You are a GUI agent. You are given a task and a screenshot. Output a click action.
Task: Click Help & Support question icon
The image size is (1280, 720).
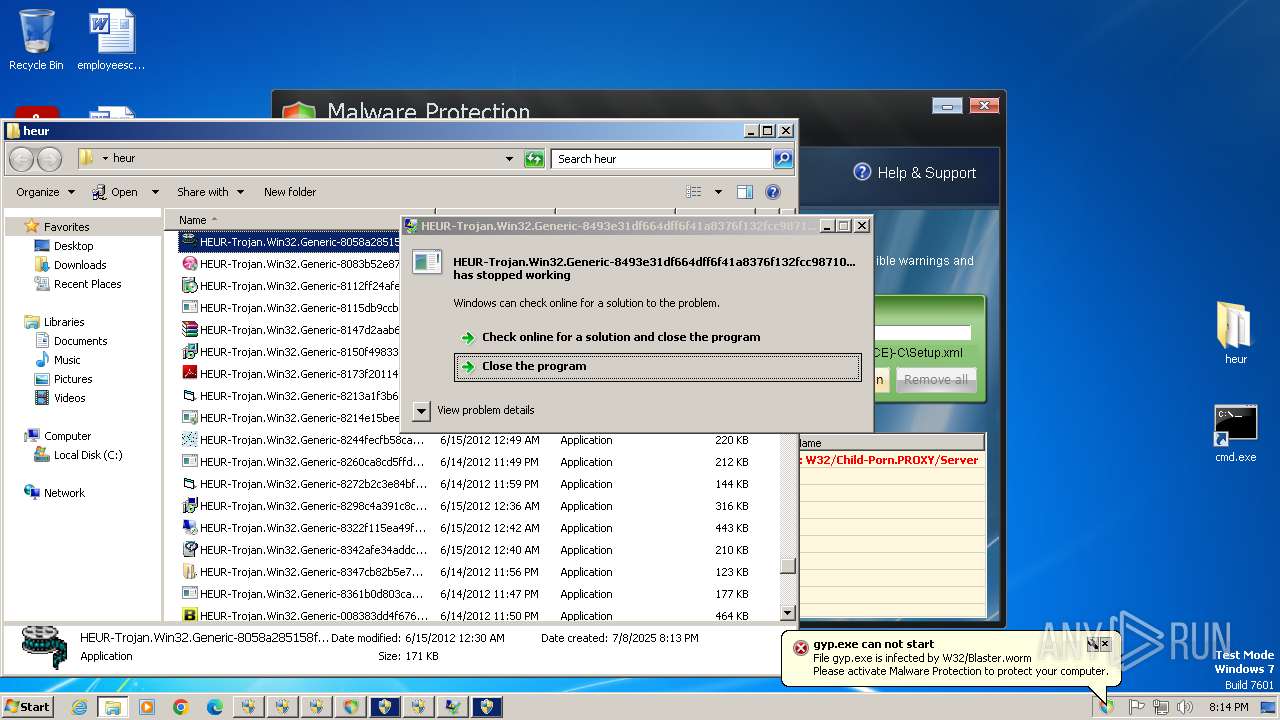pos(862,172)
